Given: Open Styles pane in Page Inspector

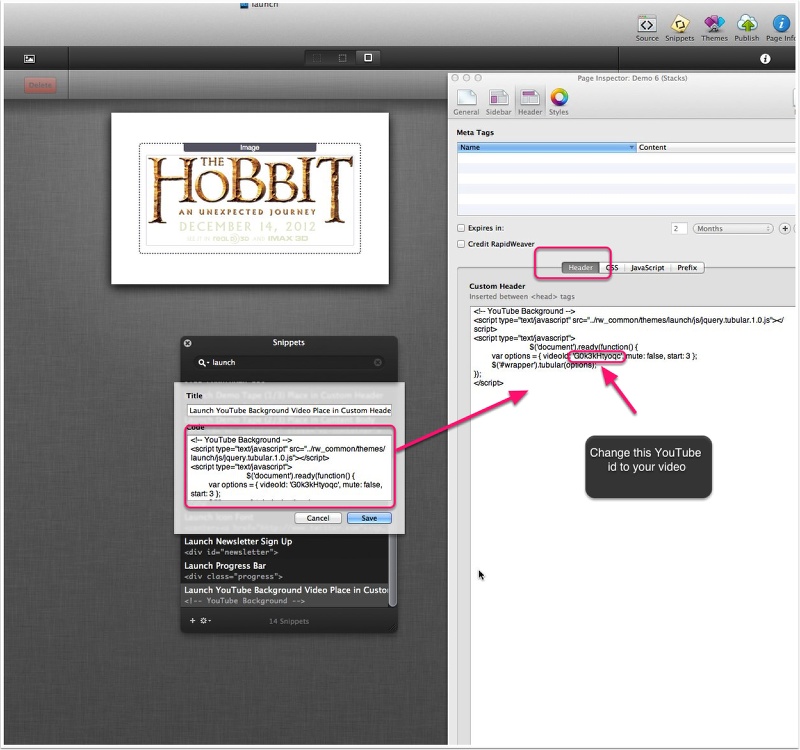Looking at the screenshot, I should pyautogui.click(x=559, y=102).
